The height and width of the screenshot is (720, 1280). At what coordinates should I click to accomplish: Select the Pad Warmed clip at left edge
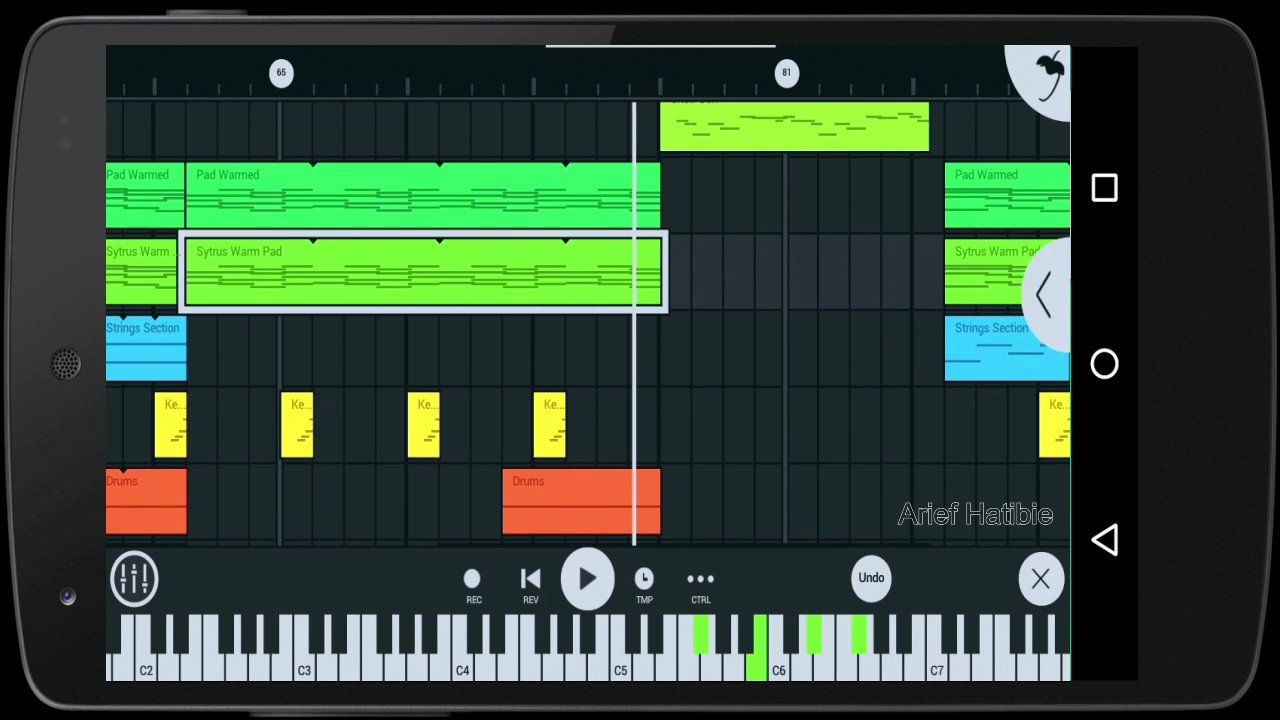click(x=145, y=196)
